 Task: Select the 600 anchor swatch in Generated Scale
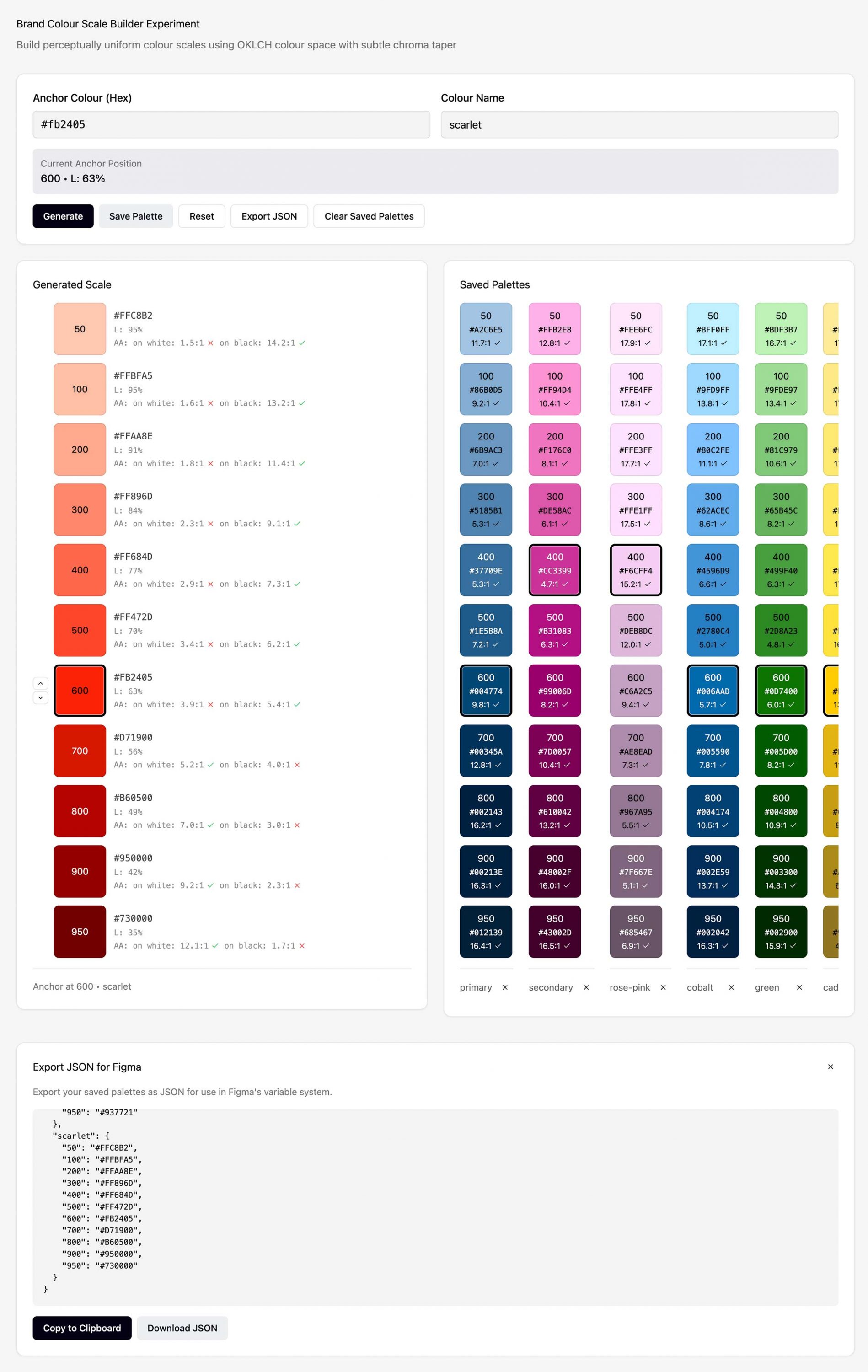[79, 690]
